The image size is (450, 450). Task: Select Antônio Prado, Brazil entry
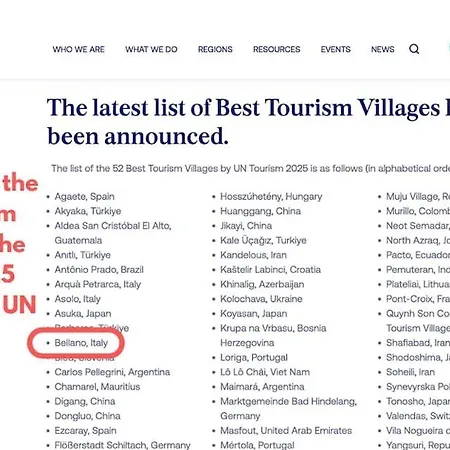99,270
